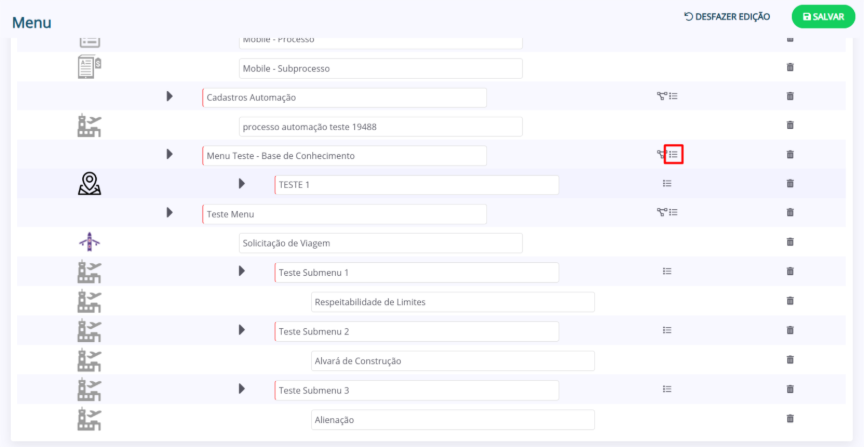Click factory icon beside Alvará de Construção
This screenshot has width=864, height=447.
click(89, 360)
